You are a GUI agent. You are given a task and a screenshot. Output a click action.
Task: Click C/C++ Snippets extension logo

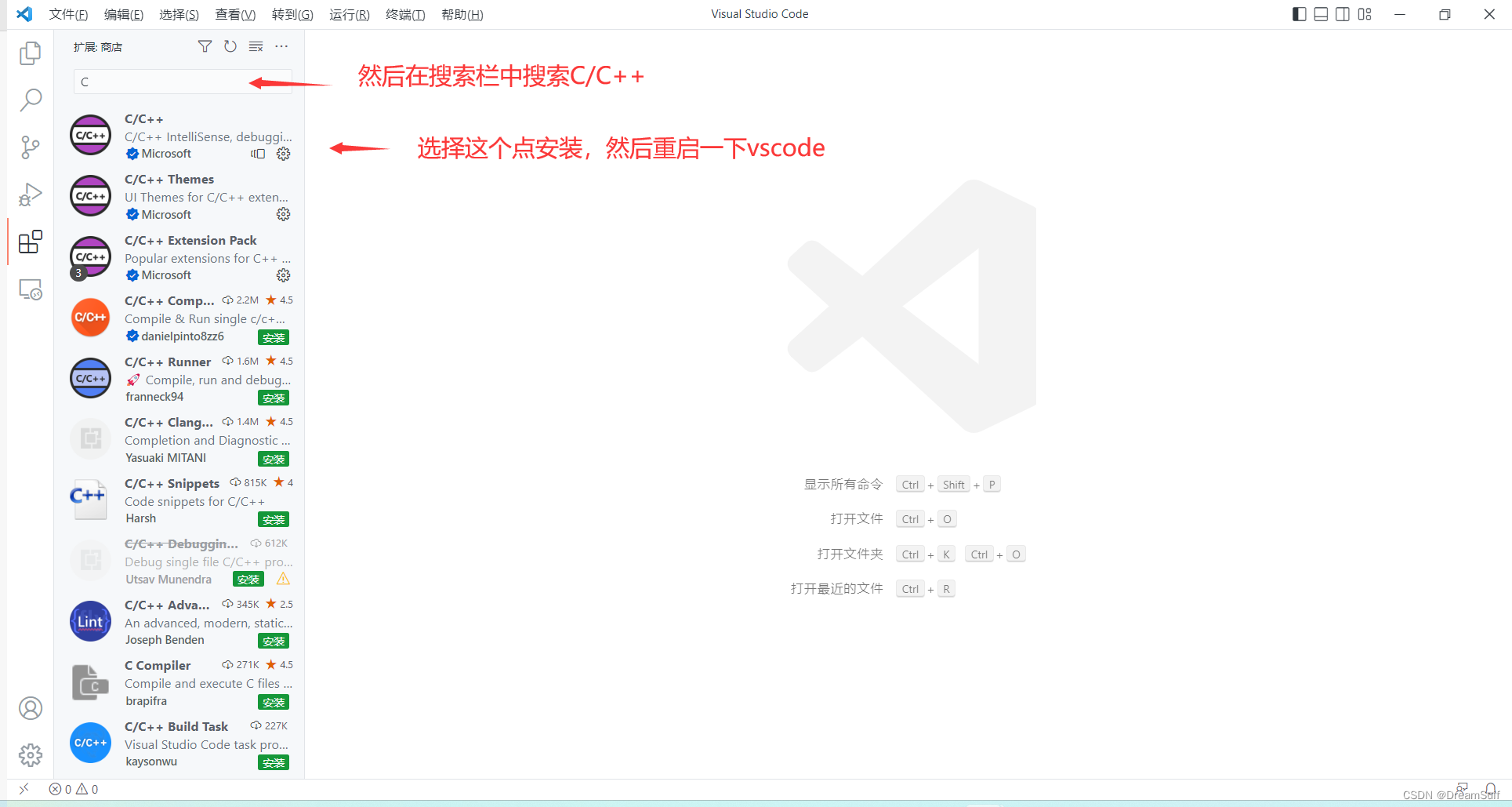(x=90, y=500)
